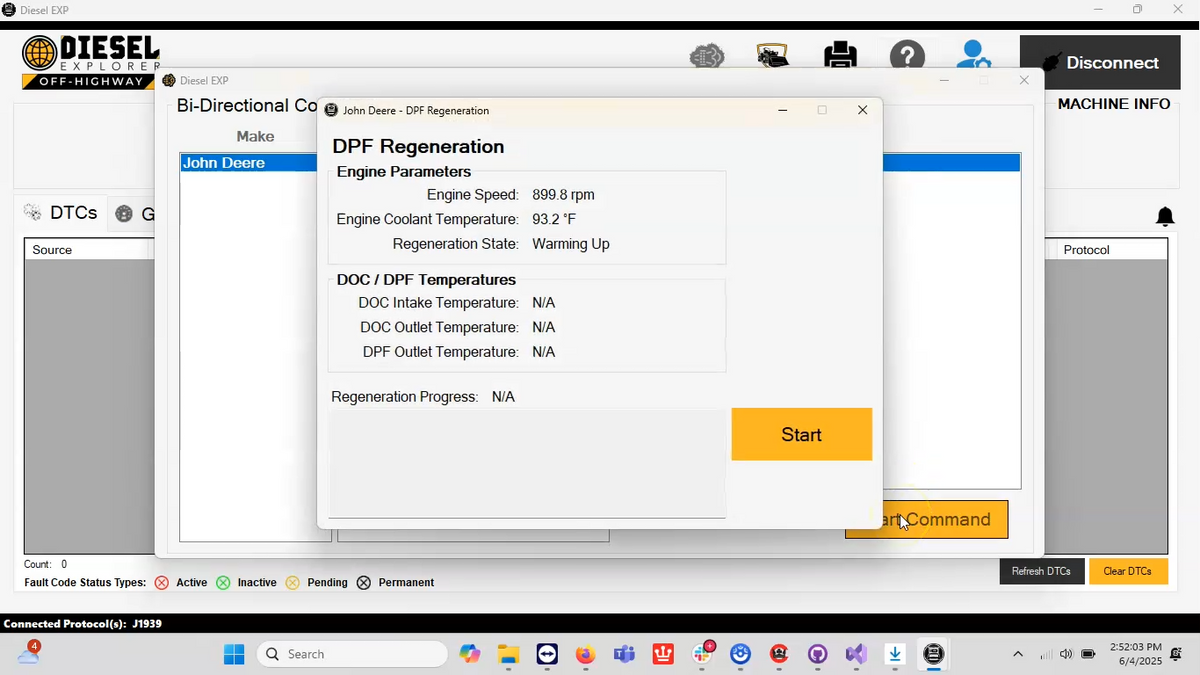
Task: Open Slack from the taskbar
Action: [x=703, y=654]
